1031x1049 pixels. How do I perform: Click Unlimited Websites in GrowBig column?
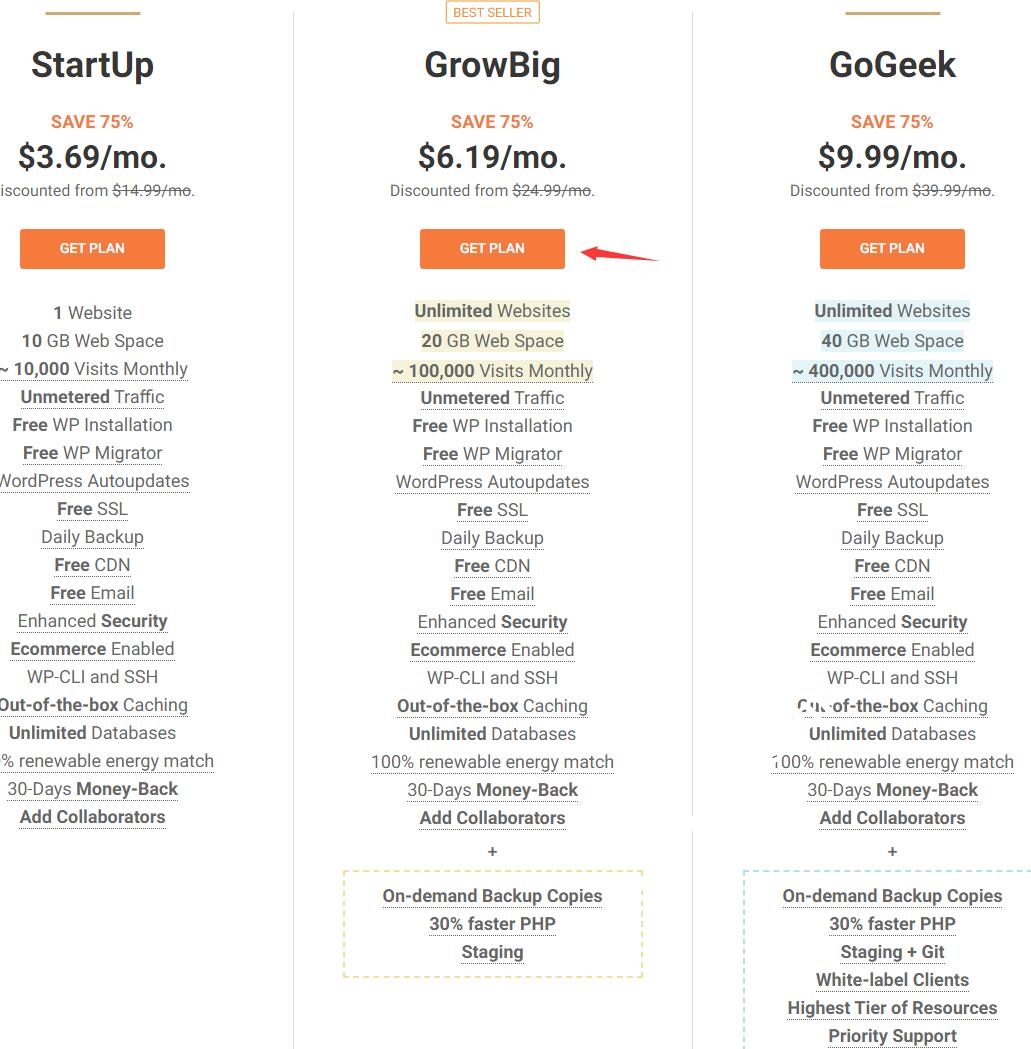pyautogui.click(x=492, y=311)
